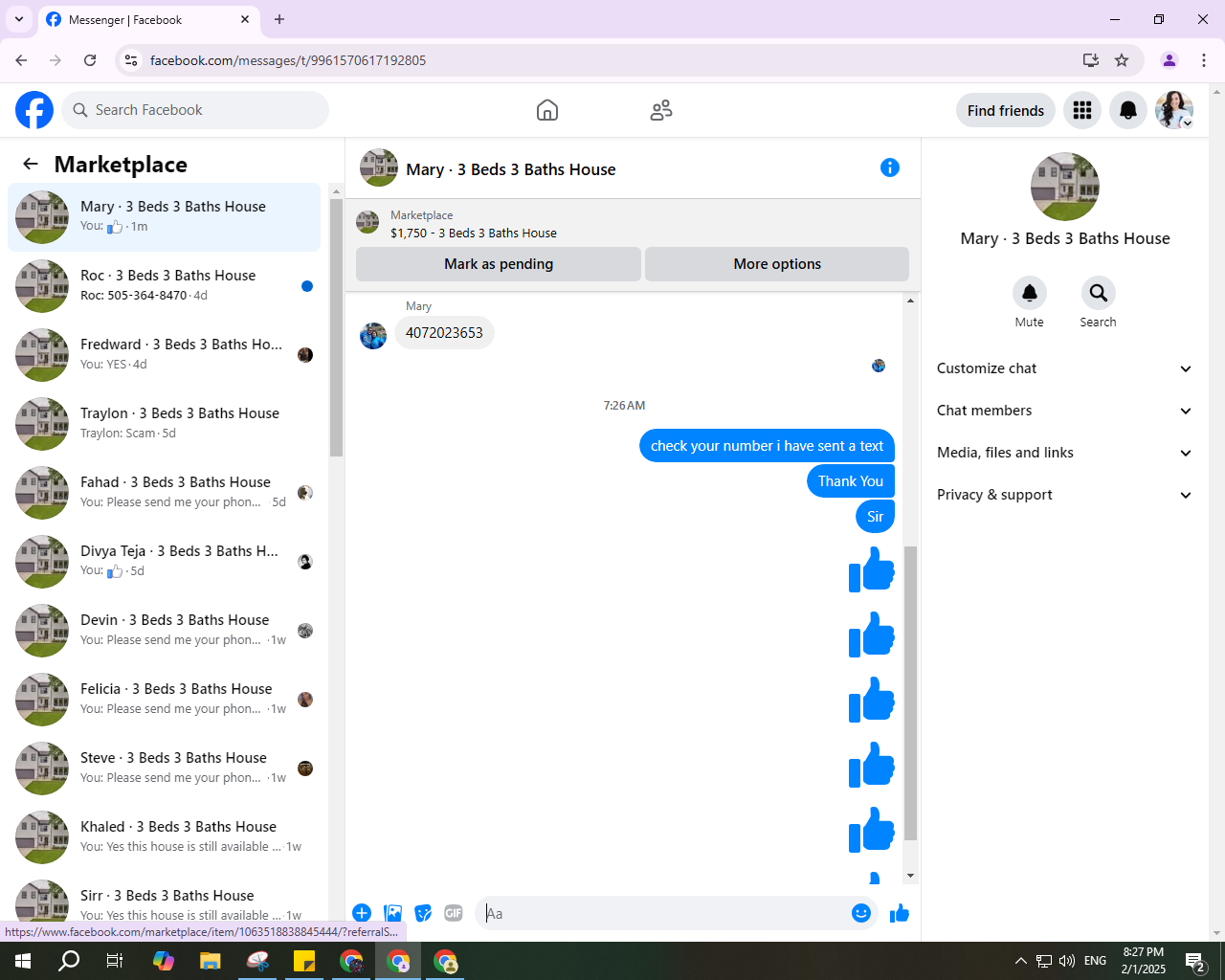Open more actions plus icon in composer
The height and width of the screenshot is (980, 1225).
coord(362,913)
